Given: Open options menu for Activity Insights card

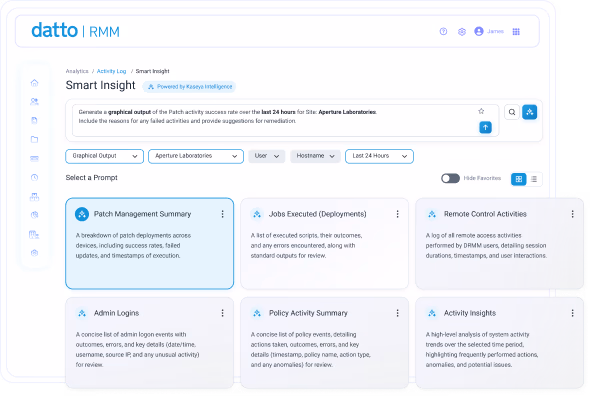Looking at the screenshot, I should point(572,313).
